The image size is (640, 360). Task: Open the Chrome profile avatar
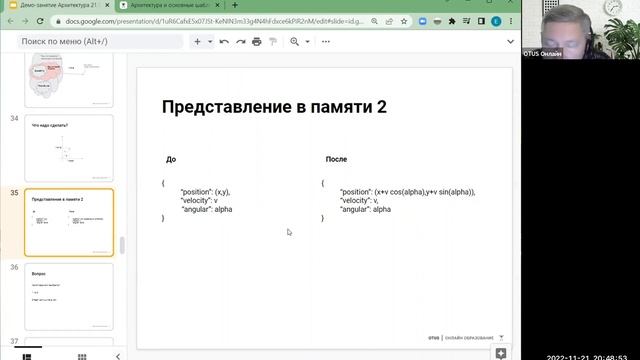click(x=496, y=21)
